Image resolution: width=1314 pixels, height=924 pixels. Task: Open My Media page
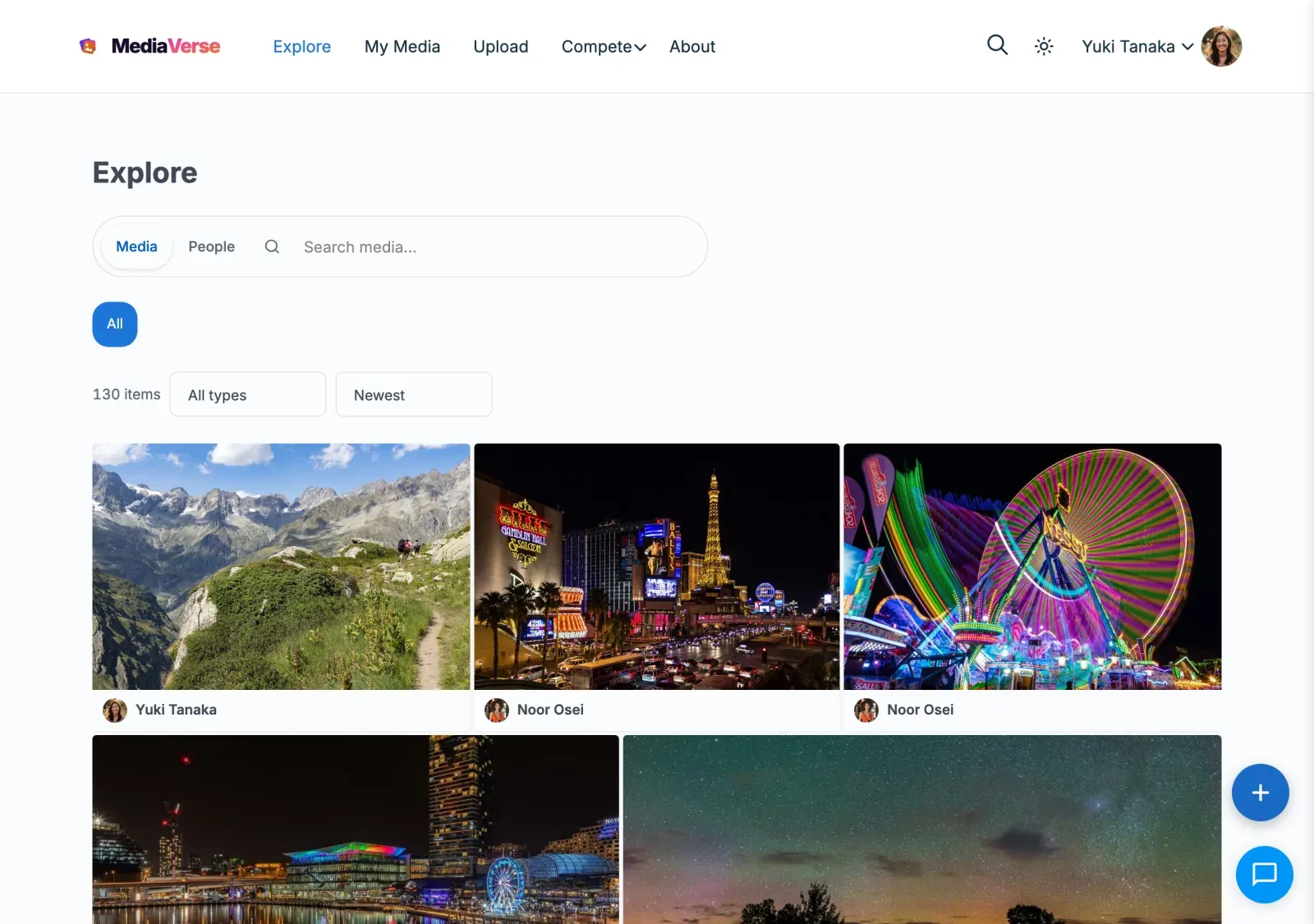click(x=402, y=47)
